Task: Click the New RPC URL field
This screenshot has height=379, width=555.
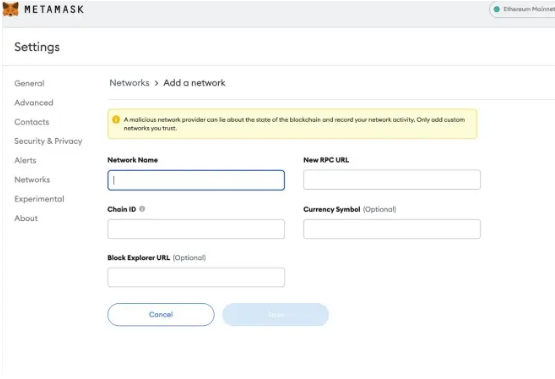Action: pos(392,180)
